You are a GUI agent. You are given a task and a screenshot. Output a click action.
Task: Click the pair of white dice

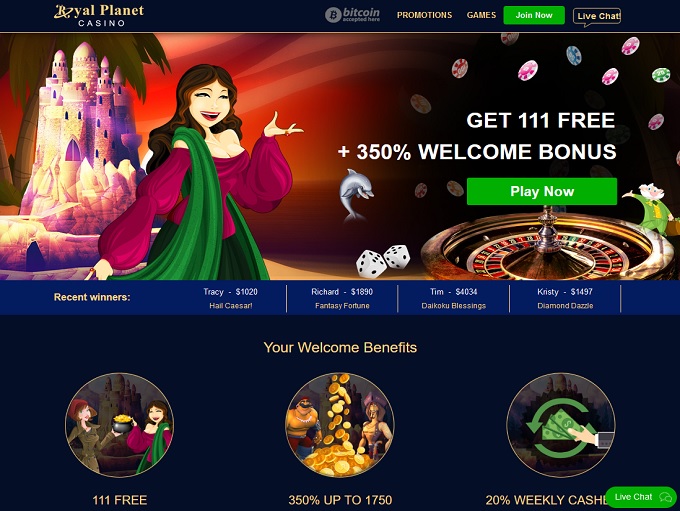click(383, 261)
